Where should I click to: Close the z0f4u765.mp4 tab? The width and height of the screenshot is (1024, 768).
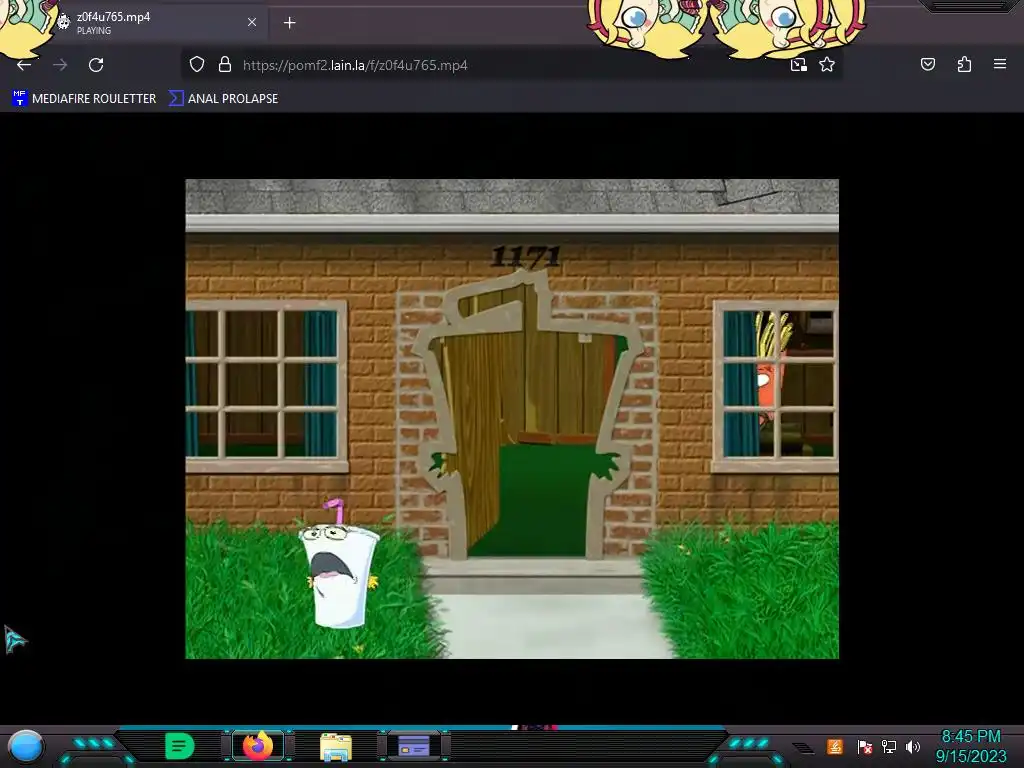(252, 22)
